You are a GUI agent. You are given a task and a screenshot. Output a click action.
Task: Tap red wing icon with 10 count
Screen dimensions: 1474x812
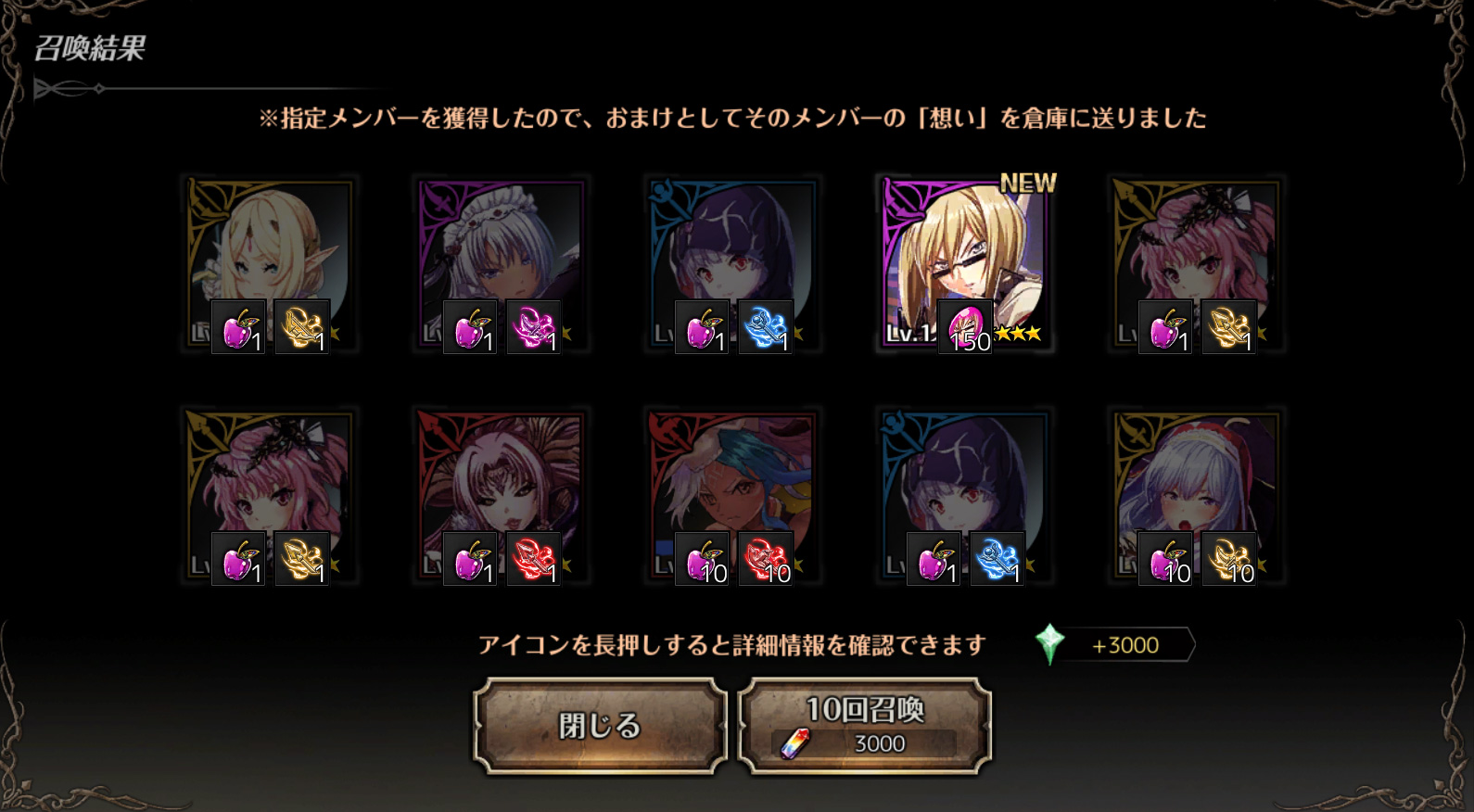tap(766, 559)
